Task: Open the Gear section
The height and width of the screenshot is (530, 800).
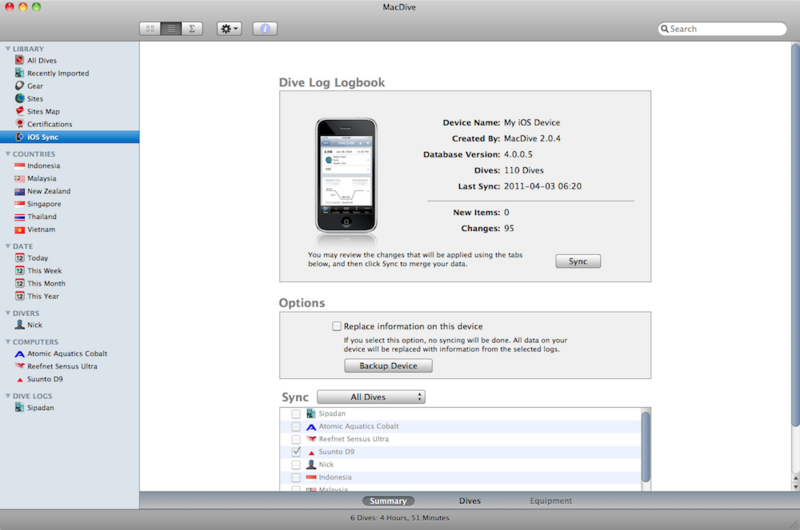Action: (35, 86)
